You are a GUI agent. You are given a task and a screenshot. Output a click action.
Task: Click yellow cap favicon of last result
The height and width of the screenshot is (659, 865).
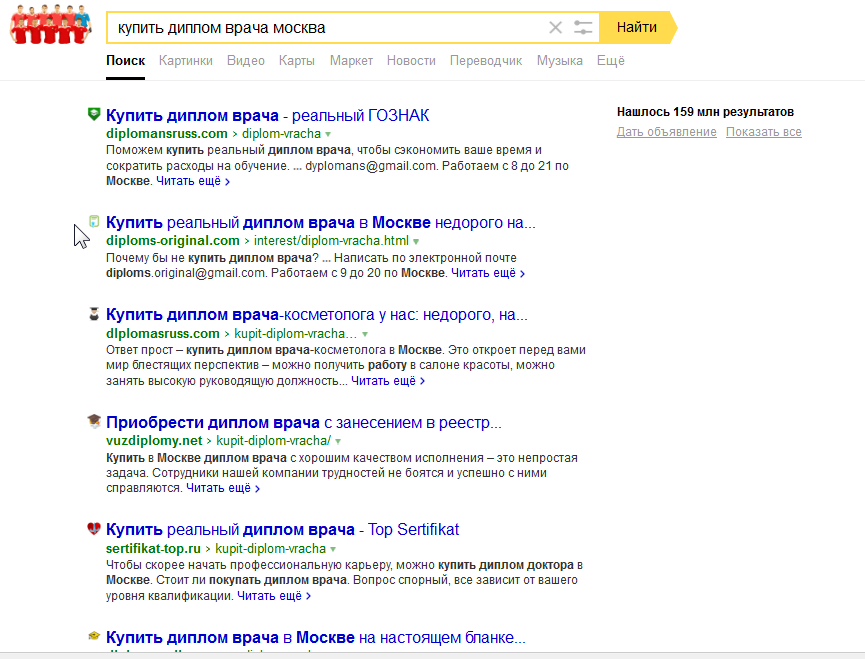pos(94,636)
